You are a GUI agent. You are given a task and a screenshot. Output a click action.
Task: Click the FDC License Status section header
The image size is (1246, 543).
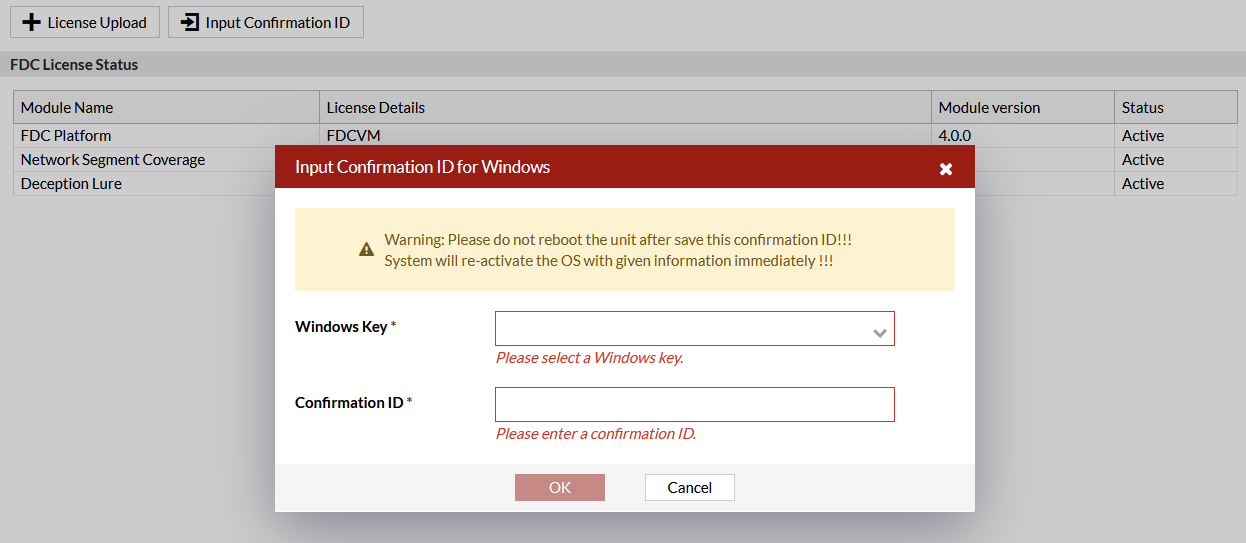74,65
